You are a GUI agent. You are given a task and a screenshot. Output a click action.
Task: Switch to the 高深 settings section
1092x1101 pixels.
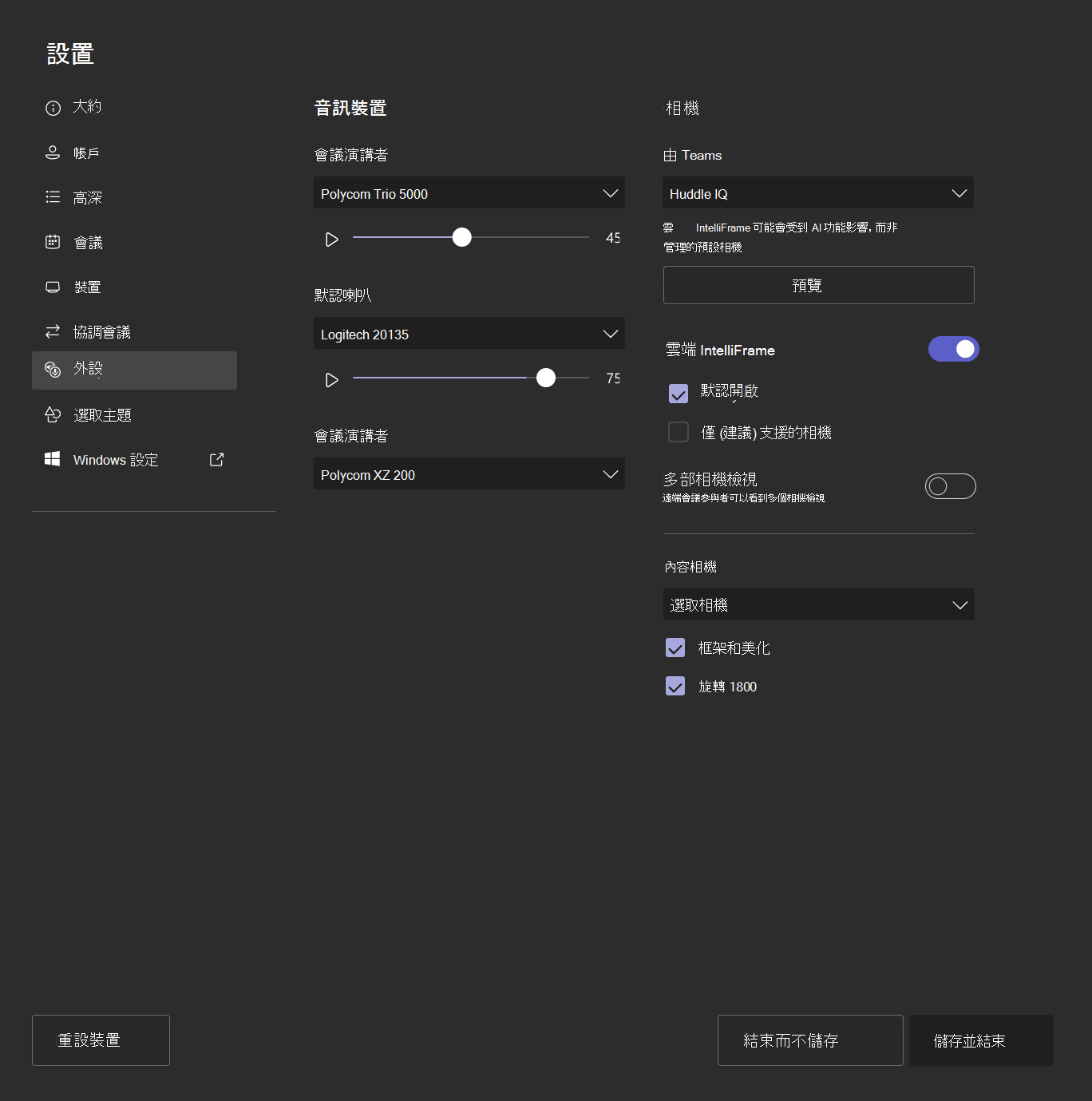[x=88, y=196]
